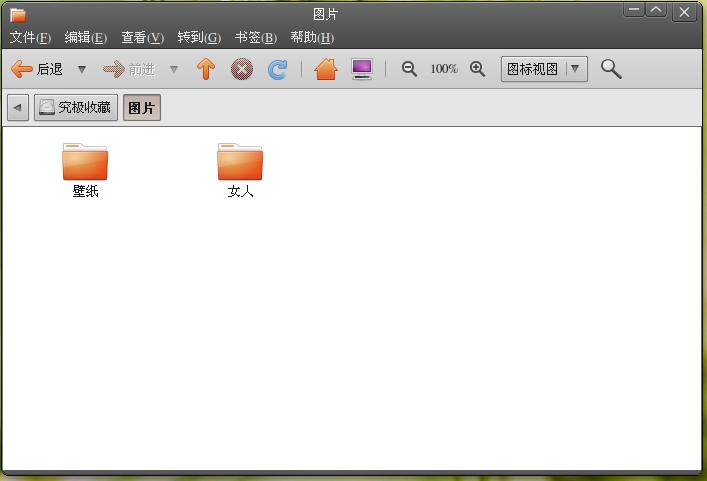707x481 pixels.
Task: Click the red Stop loading icon
Action: tap(242, 69)
